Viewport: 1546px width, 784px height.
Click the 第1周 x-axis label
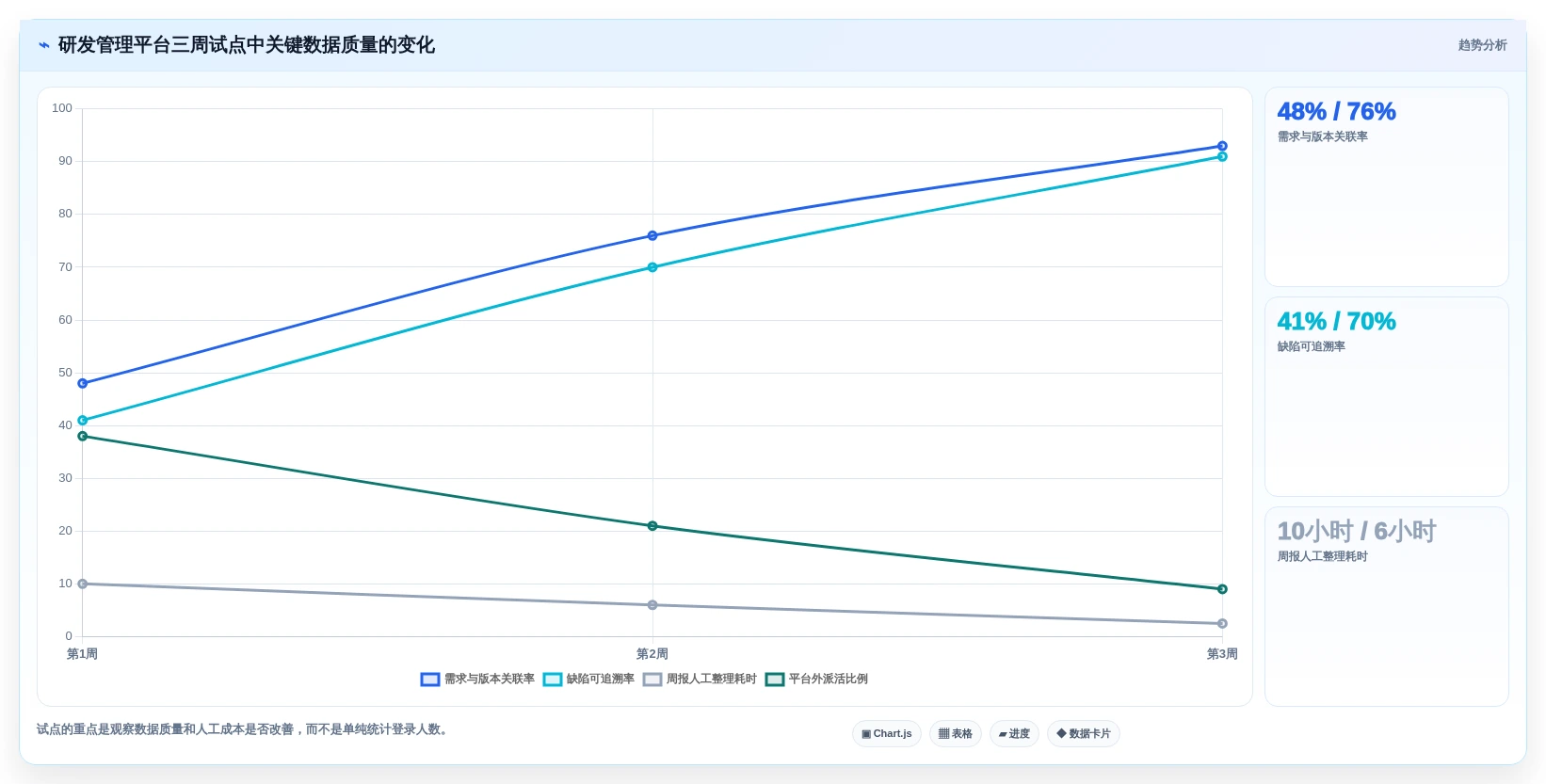[x=82, y=654]
